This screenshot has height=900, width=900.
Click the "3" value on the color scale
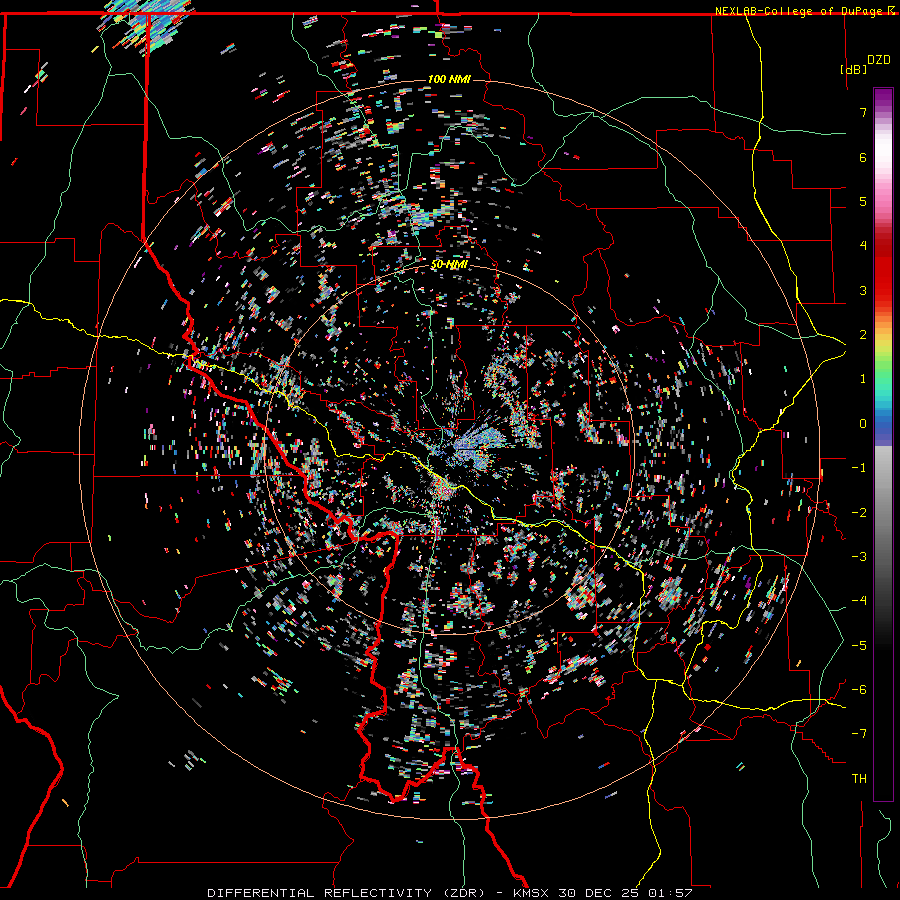coord(863,290)
